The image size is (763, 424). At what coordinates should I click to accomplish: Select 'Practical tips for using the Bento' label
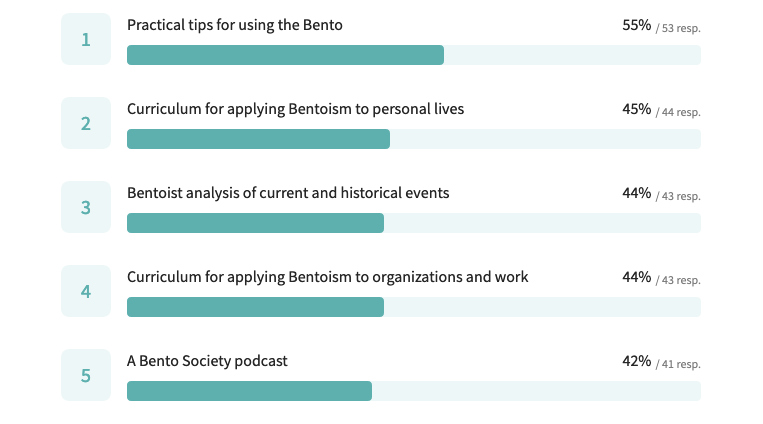[235, 25]
